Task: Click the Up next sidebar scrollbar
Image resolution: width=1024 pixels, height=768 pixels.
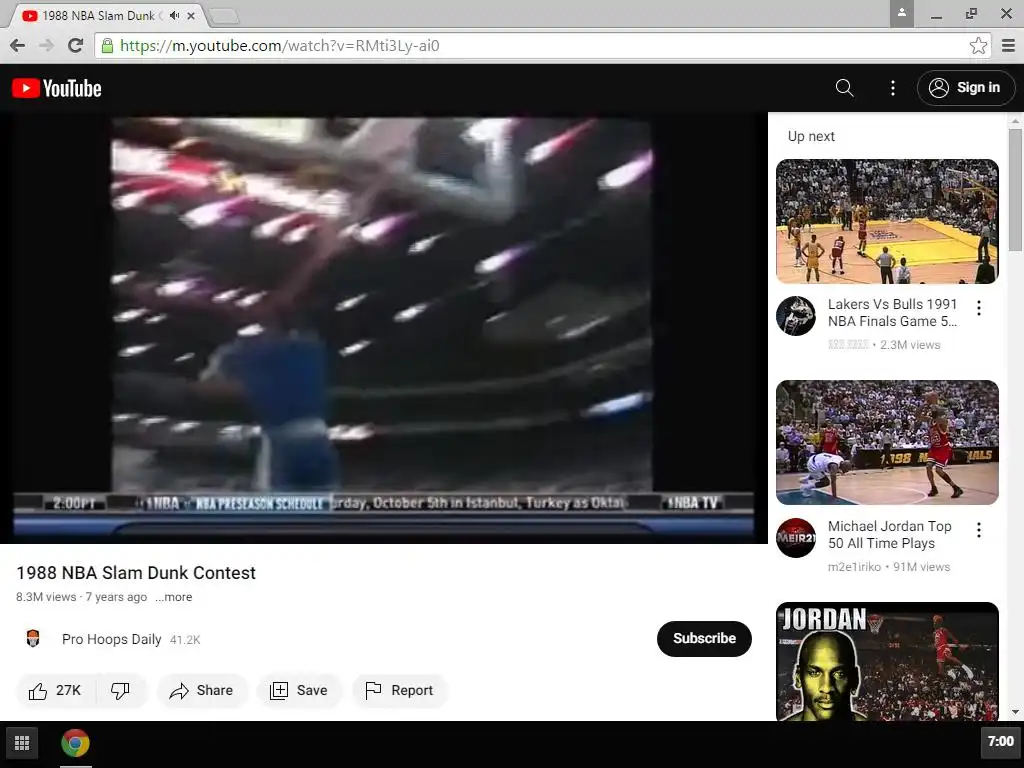Action: click(1014, 189)
